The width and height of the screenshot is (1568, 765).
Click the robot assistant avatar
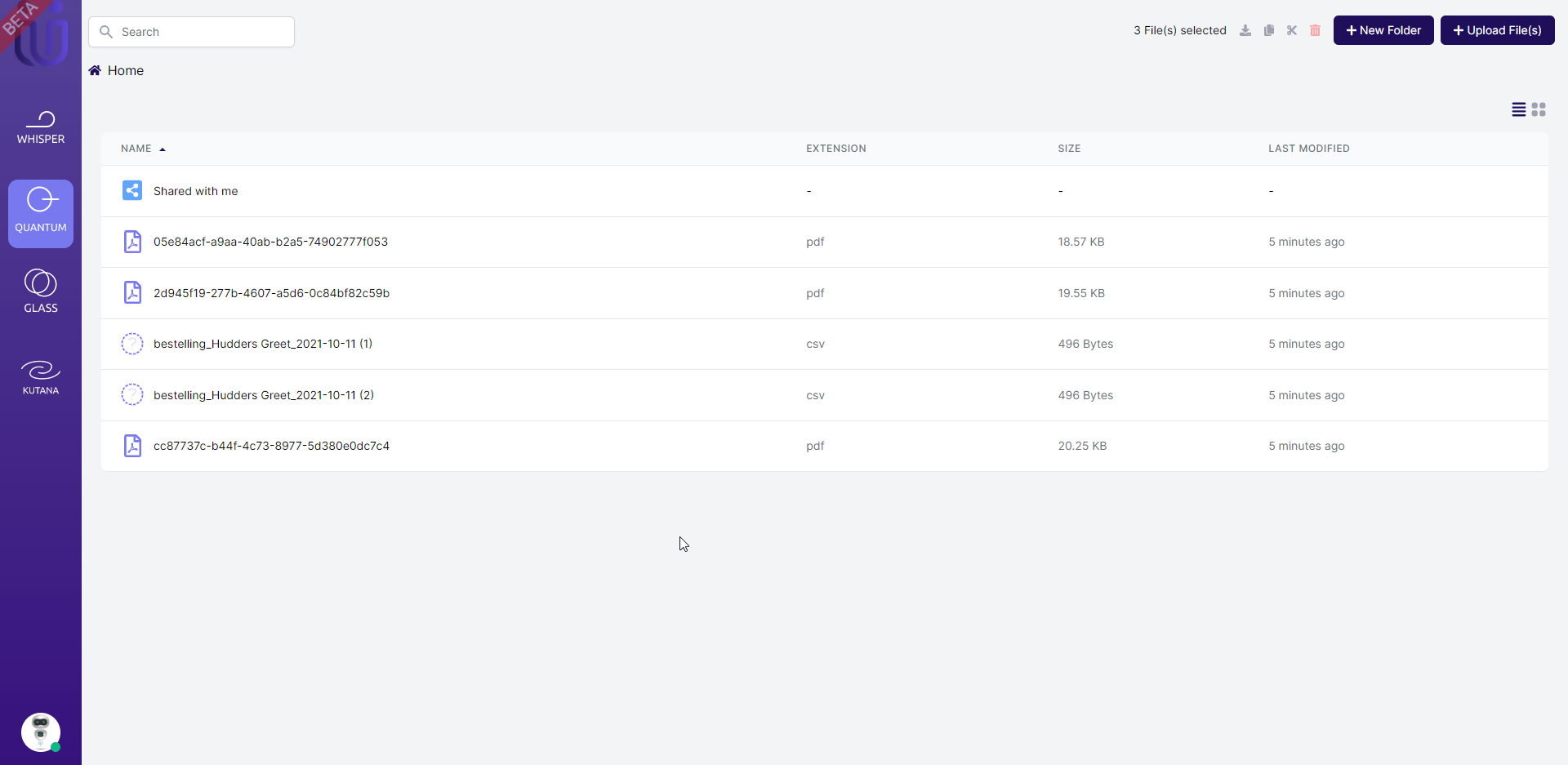click(x=40, y=732)
